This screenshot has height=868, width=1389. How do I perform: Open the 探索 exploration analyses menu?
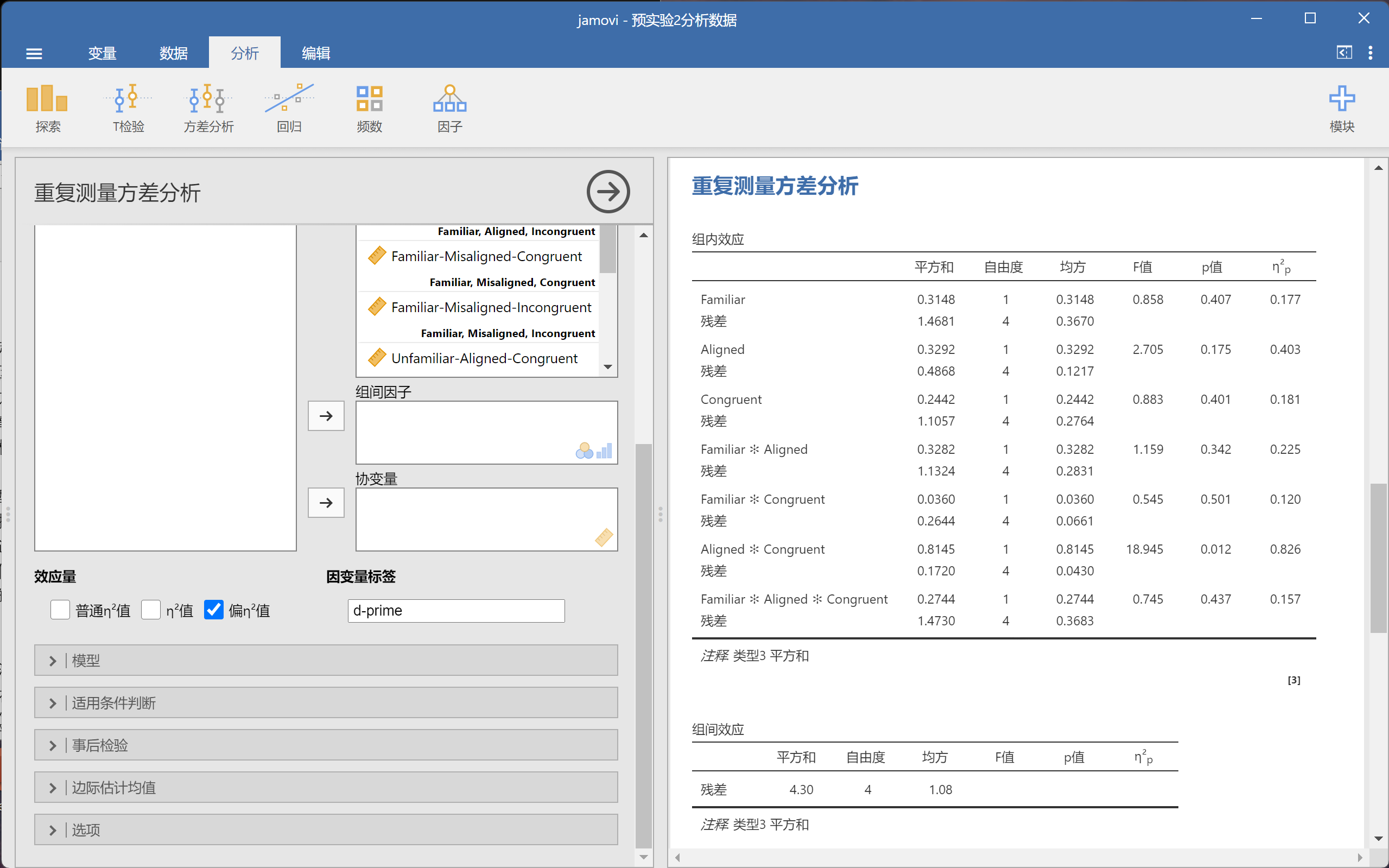tap(48, 108)
